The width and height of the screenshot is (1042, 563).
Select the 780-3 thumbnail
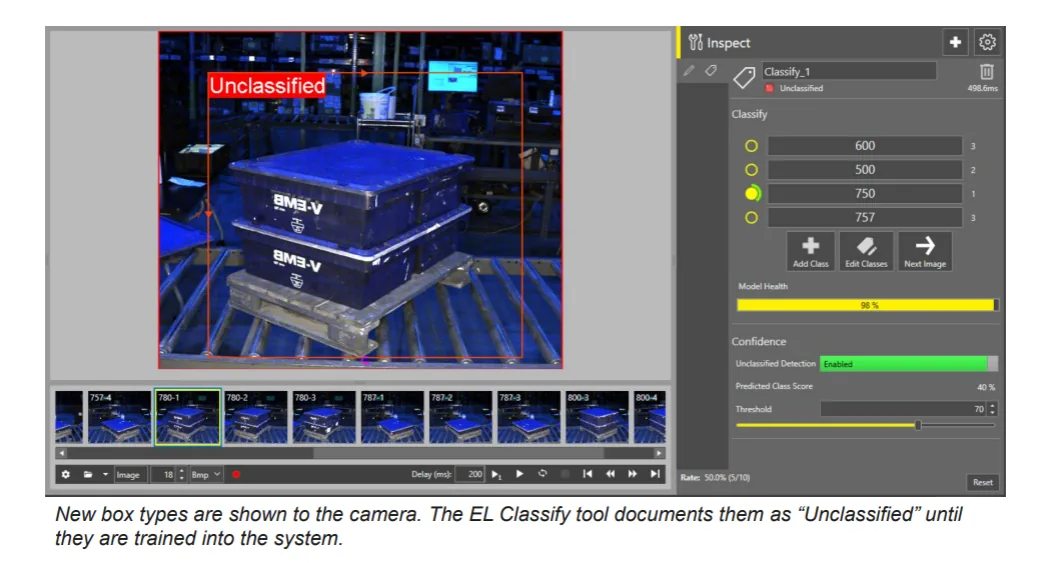point(324,417)
